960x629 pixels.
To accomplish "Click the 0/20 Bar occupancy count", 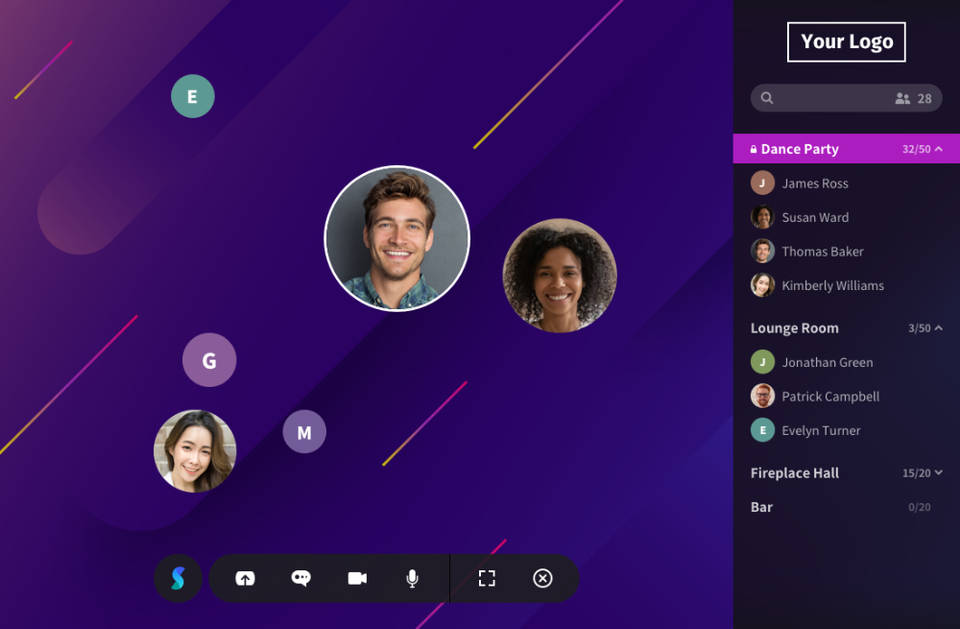I will coord(919,507).
